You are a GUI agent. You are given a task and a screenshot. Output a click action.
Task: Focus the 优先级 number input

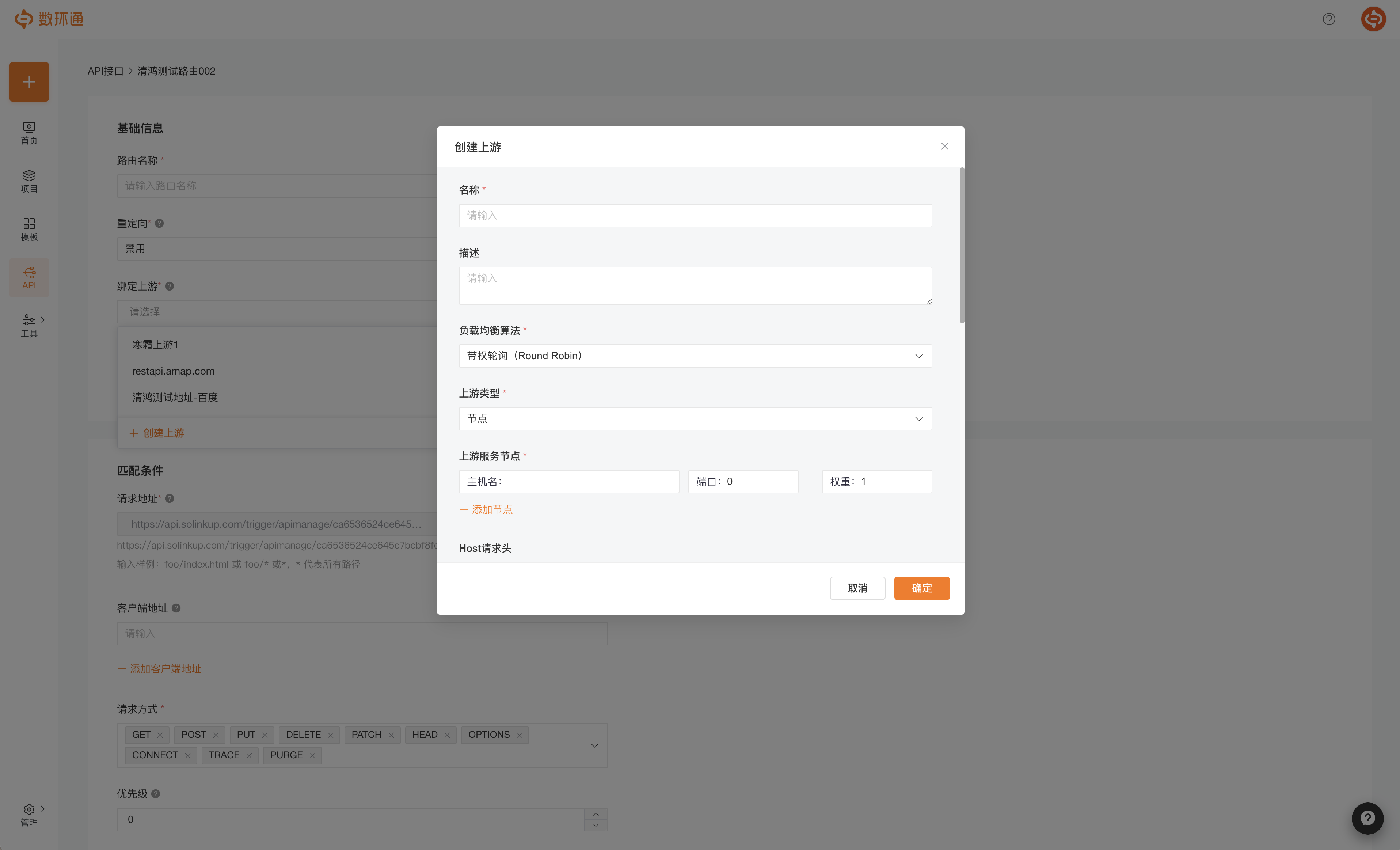tap(351, 820)
